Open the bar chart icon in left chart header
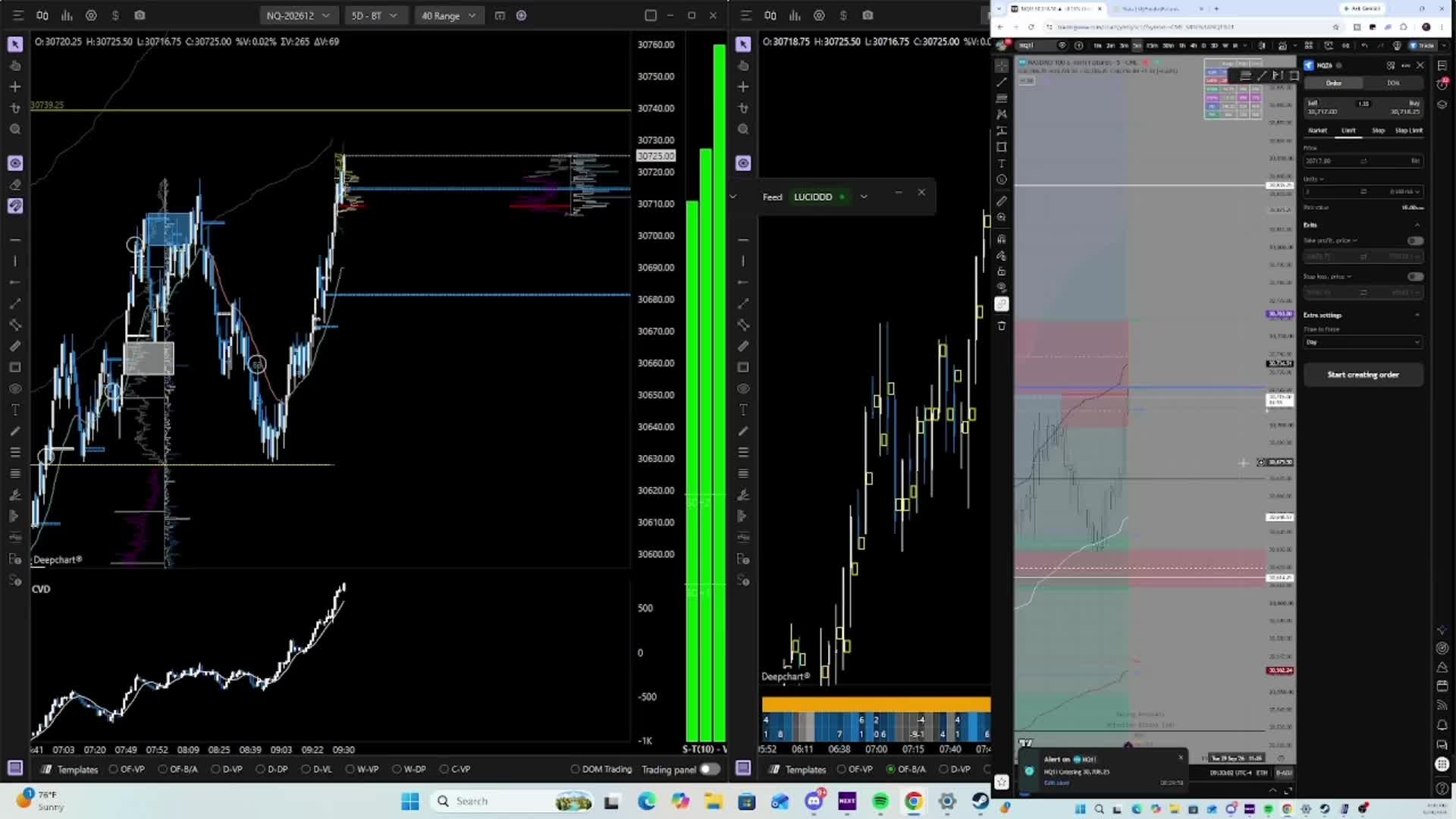Screen dimensions: 1456x819 coord(67,15)
